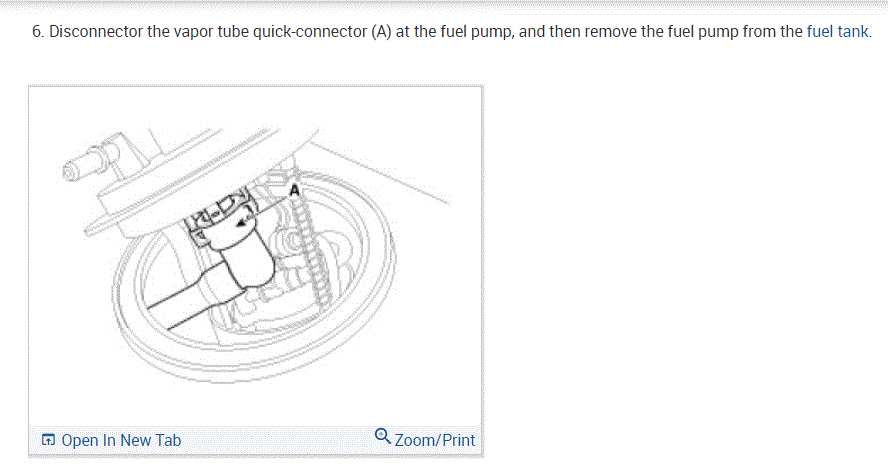Screen dimensions: 888x467
Task: Click the Zoom/Print magnifier icon
Action: point(382,437)
